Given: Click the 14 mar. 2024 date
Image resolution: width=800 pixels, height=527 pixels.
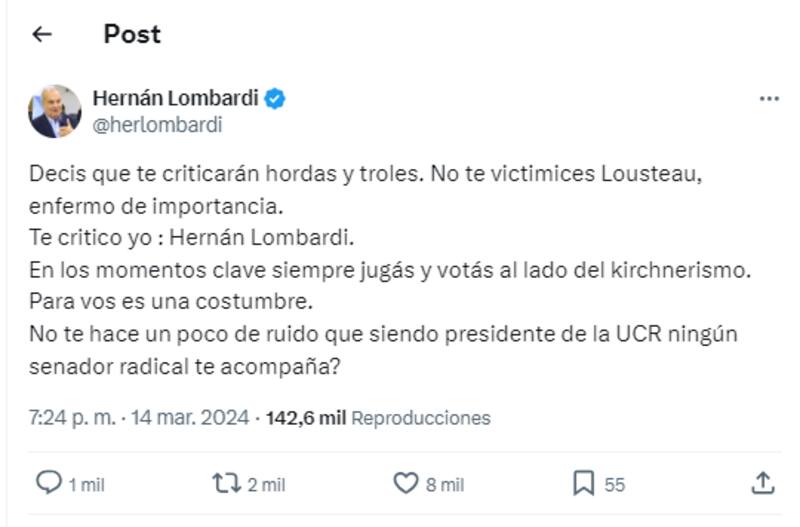Looking at the screenshot, I should click(190, 417).
